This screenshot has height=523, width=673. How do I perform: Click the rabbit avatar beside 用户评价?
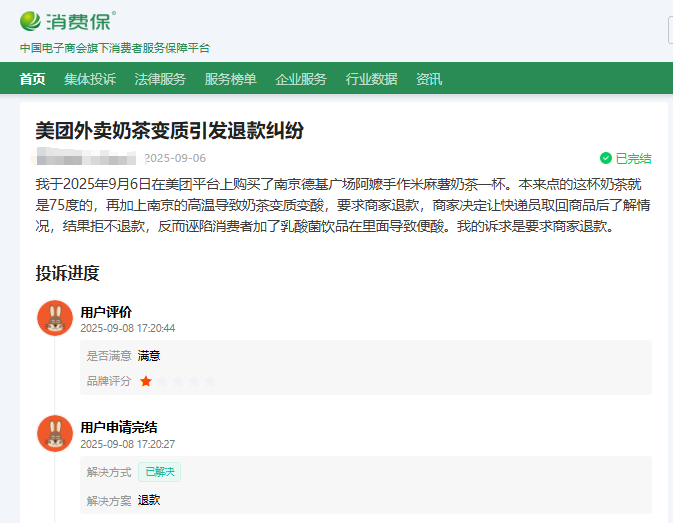point(55,318)
